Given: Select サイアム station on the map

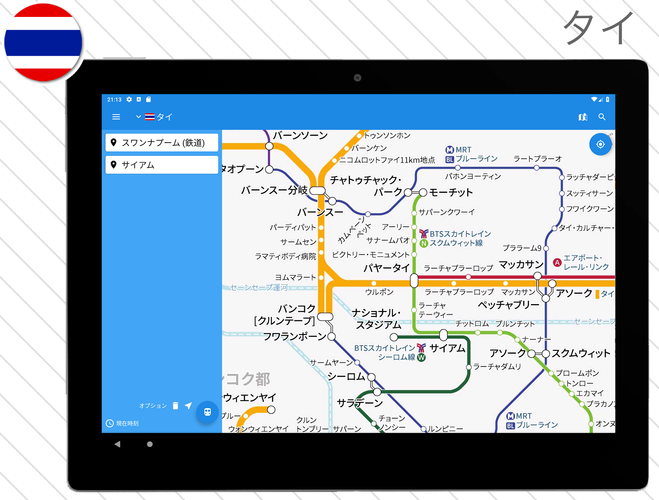Looking at the screenshot, I should click(x=443, y=335).
